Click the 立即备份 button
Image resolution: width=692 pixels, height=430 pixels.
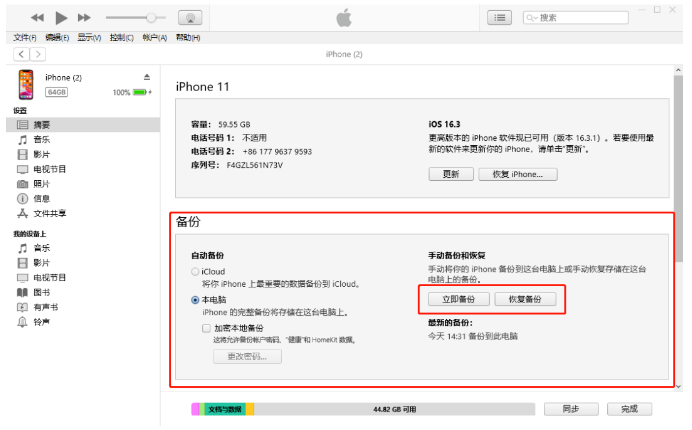459,299
